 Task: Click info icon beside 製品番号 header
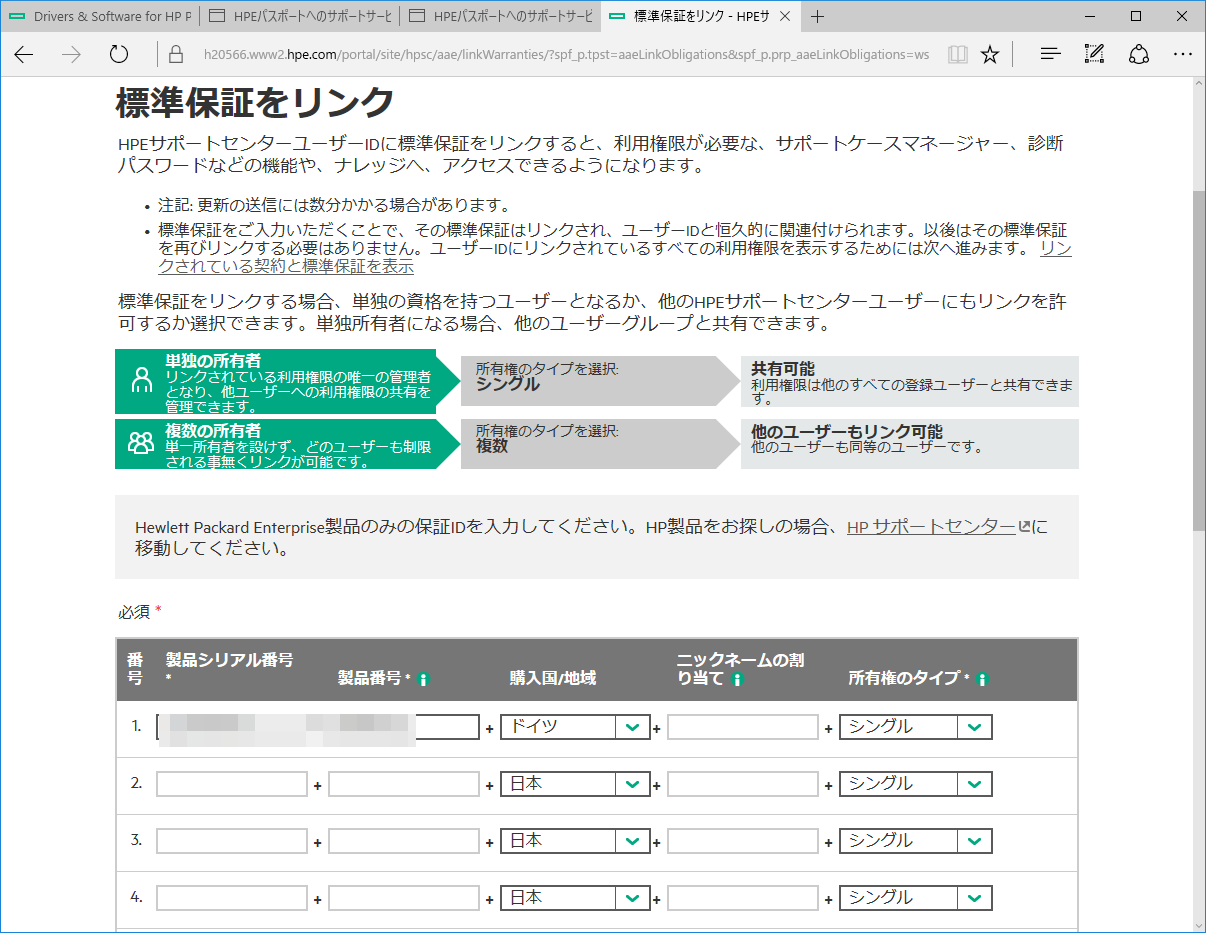click(423, 679)
